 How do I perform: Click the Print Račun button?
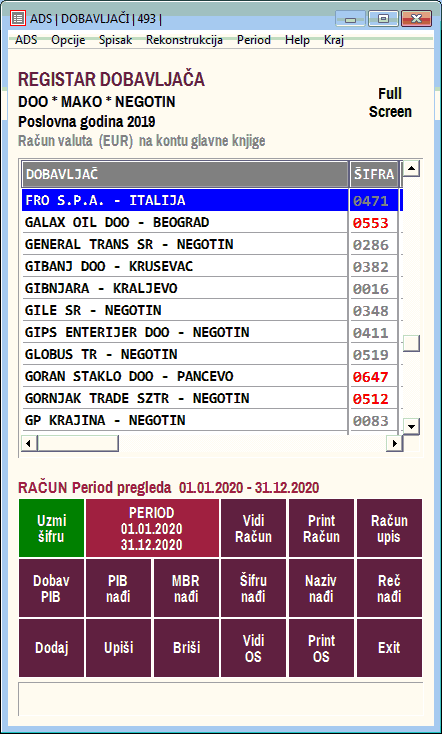(x=321, y=528)
